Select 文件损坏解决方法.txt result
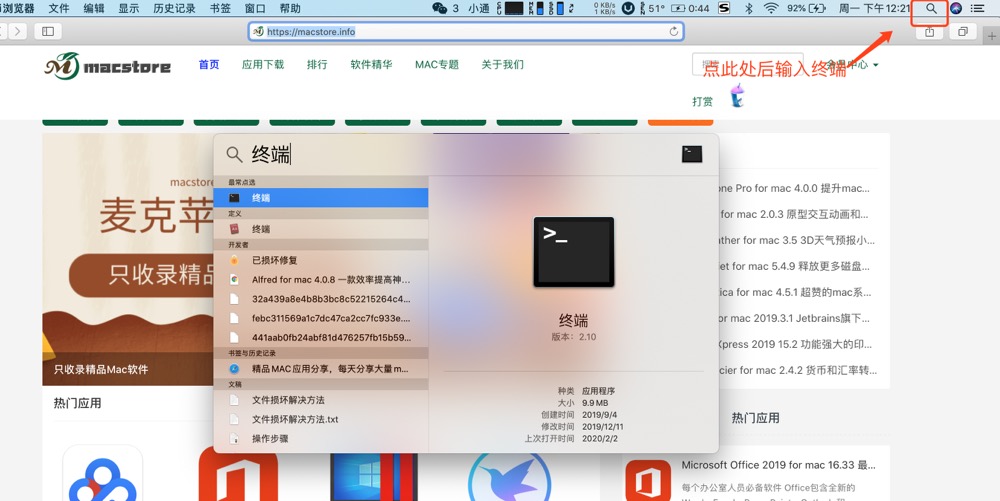The image size is (1000, 501). tap(321, 419)
